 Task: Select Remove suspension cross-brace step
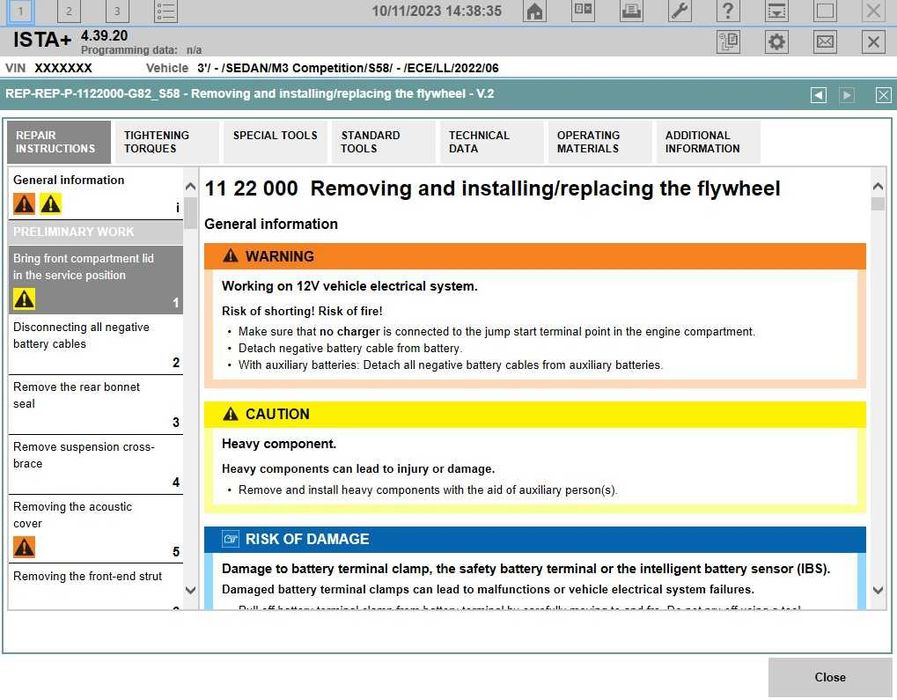tap(96, 464)
